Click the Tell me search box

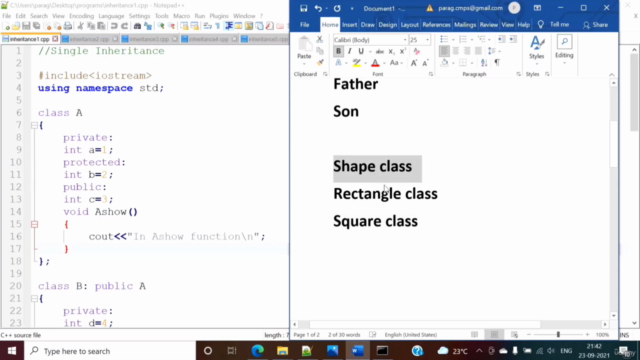point(554,24)
